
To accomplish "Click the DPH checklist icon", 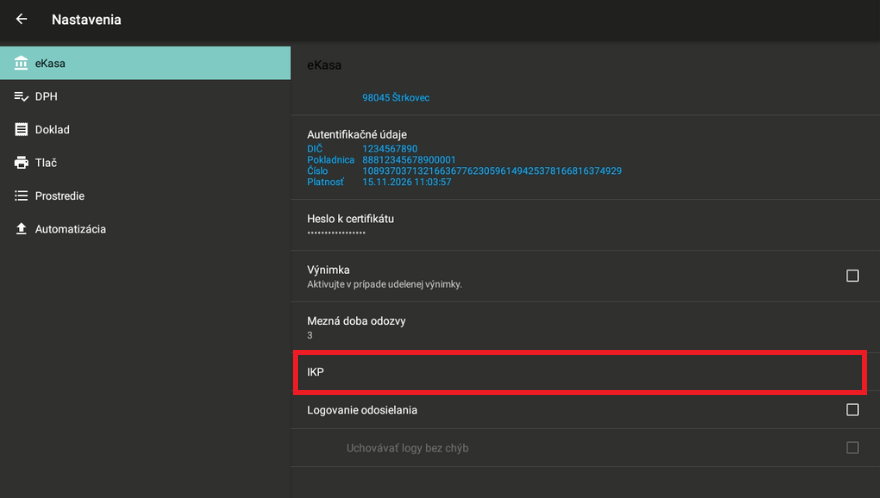I will pyautogui.click(x=20, y=96).
